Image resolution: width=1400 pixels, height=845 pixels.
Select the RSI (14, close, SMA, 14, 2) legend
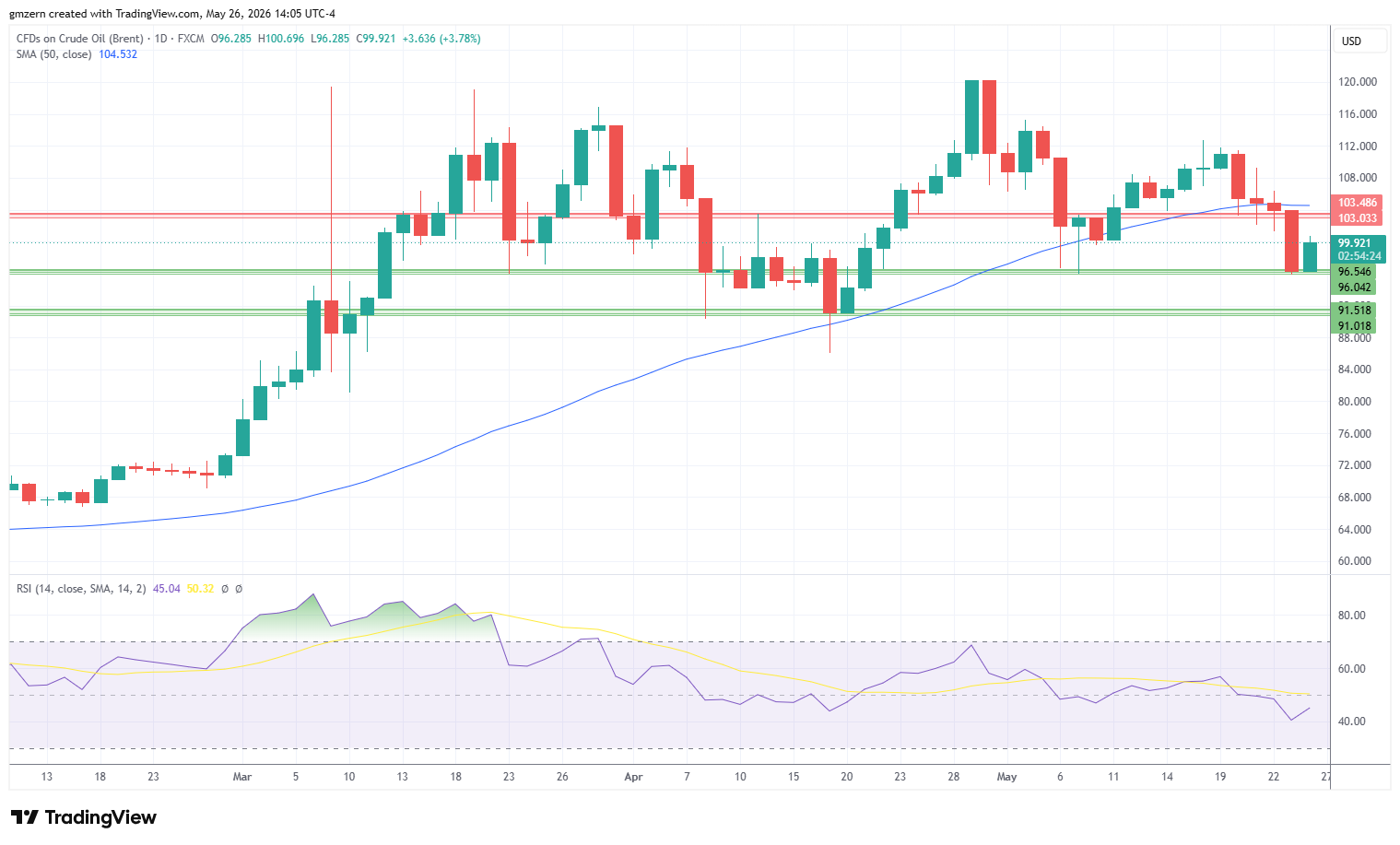pos(81,589)
